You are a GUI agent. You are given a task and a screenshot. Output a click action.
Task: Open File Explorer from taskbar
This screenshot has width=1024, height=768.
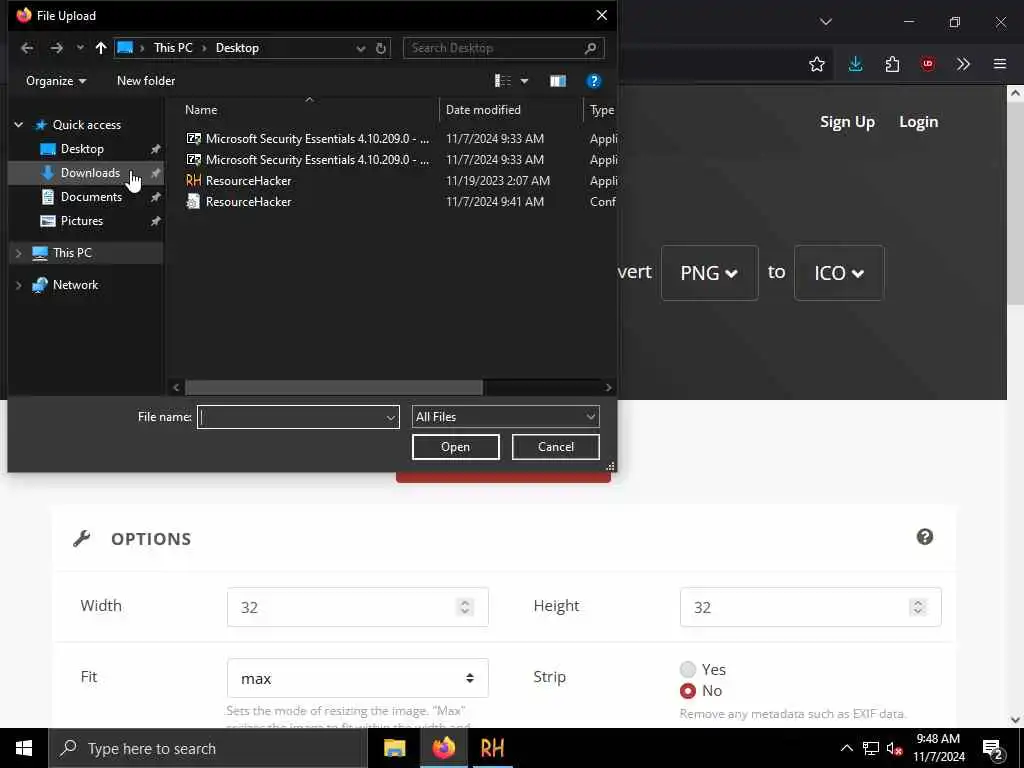tap(394, 748)
